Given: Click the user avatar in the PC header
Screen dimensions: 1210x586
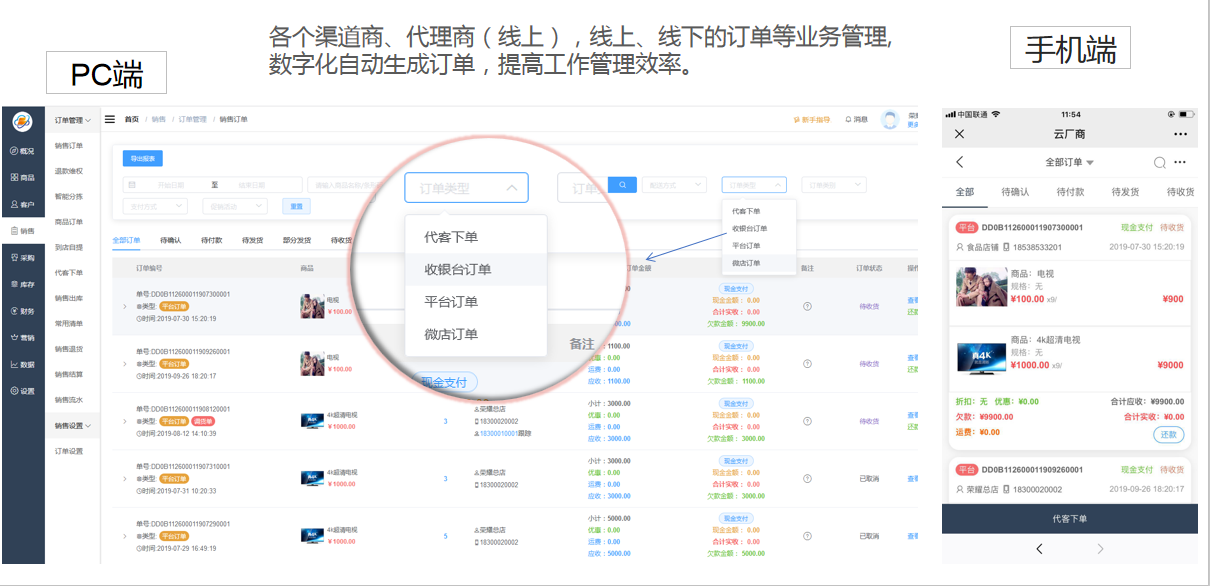Looking at the screenshot, I should coord(889,120).
